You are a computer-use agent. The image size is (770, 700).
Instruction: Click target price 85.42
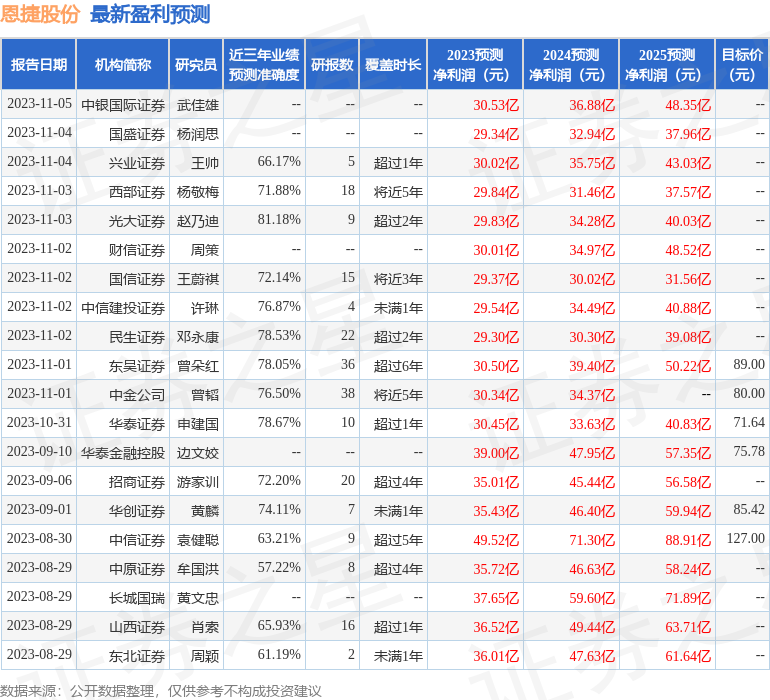tap(749, 509)
